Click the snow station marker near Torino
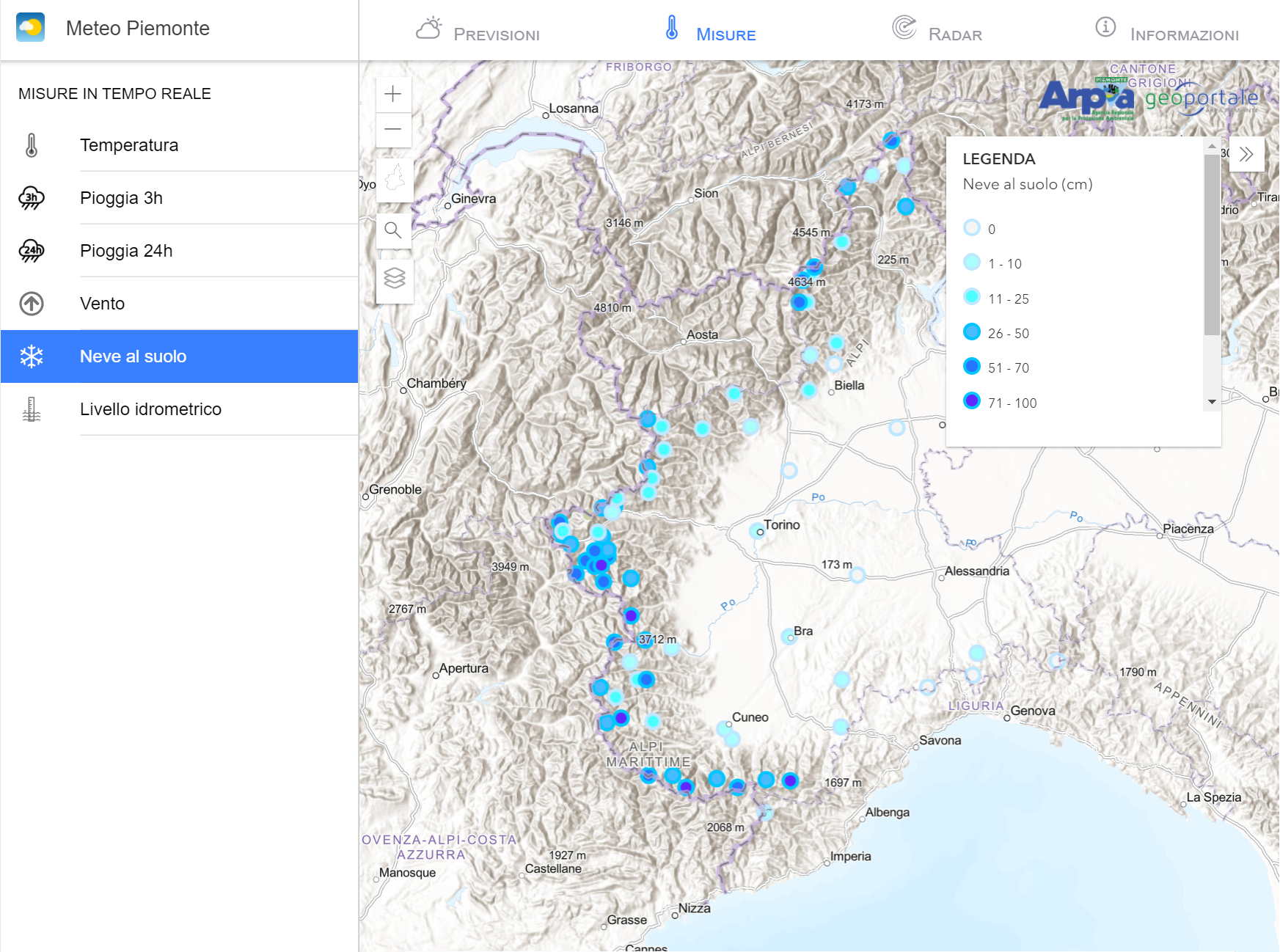The width and height of the screenshot is (1280, 952). pos(756,530)
